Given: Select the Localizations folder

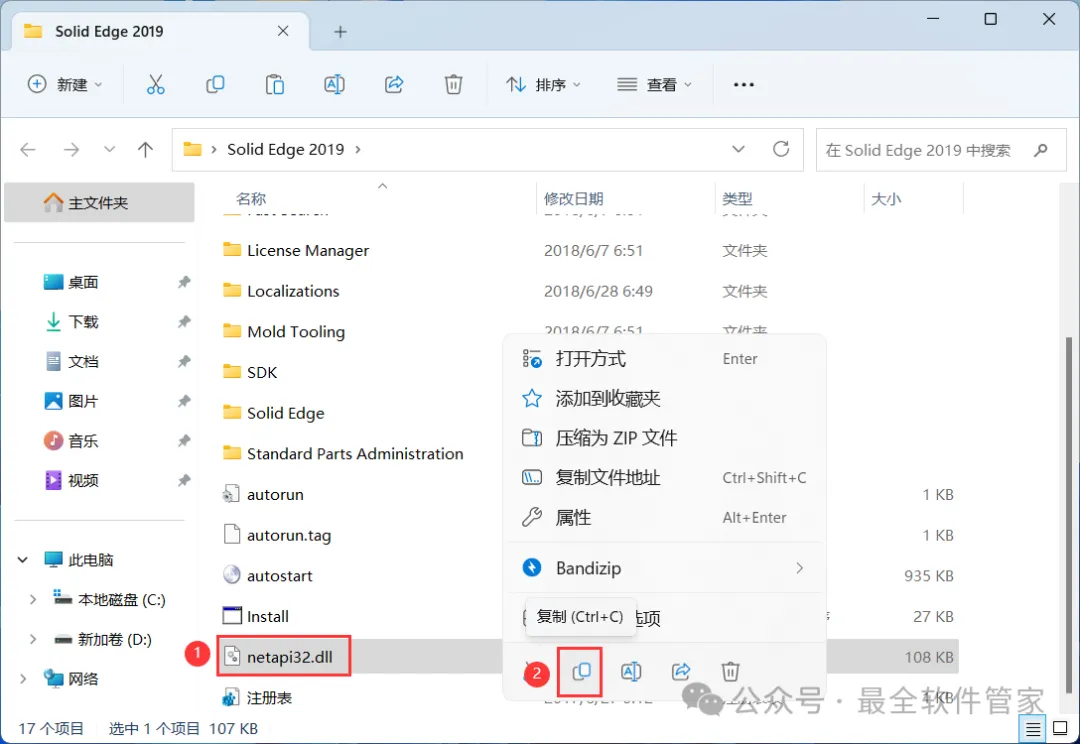Looking at the screenshot, I should pyautogui.click(x=293, y=291).
